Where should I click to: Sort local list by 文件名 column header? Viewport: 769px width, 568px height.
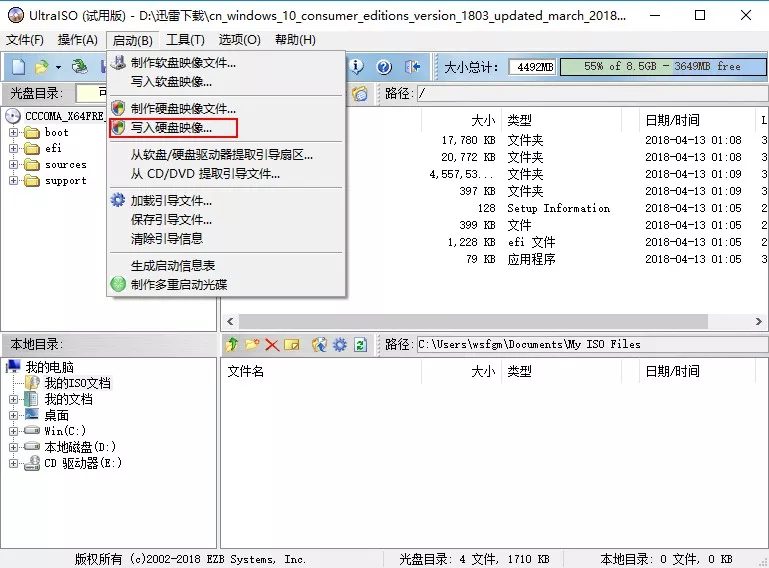321,371
